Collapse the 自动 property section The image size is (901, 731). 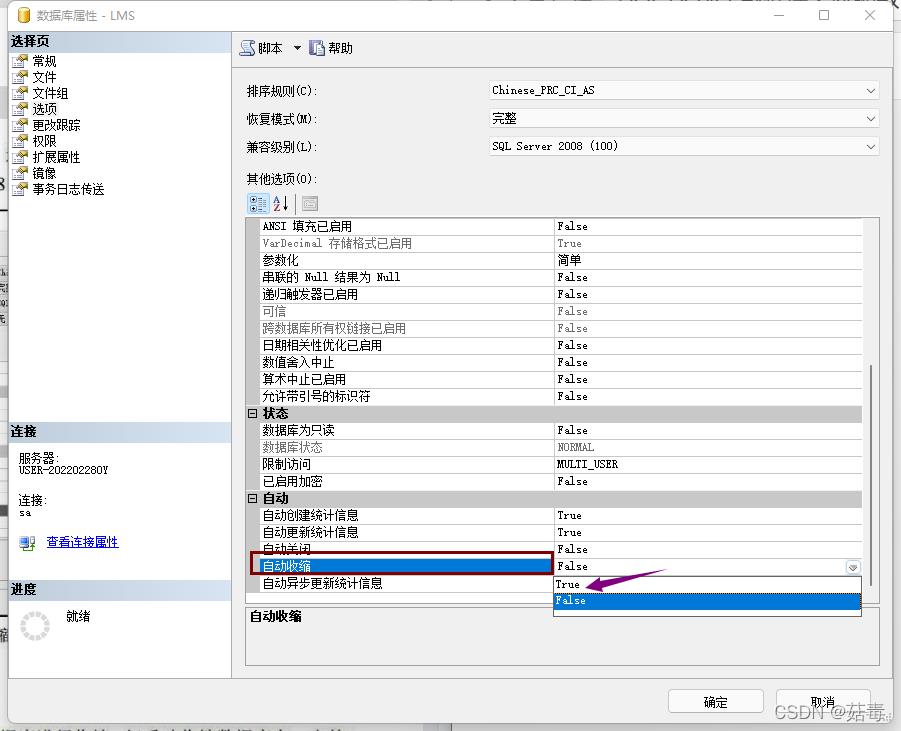point(253,498)
